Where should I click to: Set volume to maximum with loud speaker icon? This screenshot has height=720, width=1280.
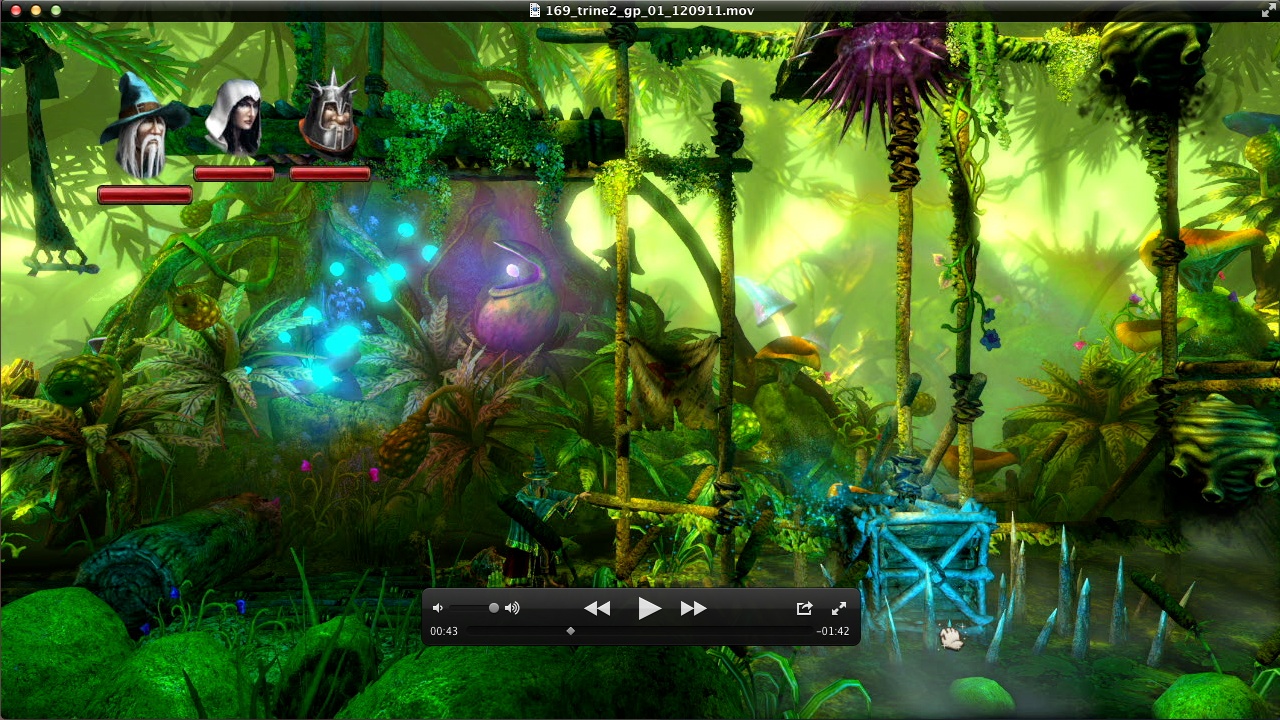(x=512, y=608)
